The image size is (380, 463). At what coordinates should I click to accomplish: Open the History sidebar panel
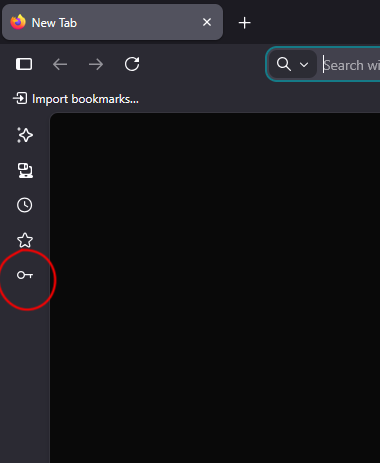(x=25, y=205)
